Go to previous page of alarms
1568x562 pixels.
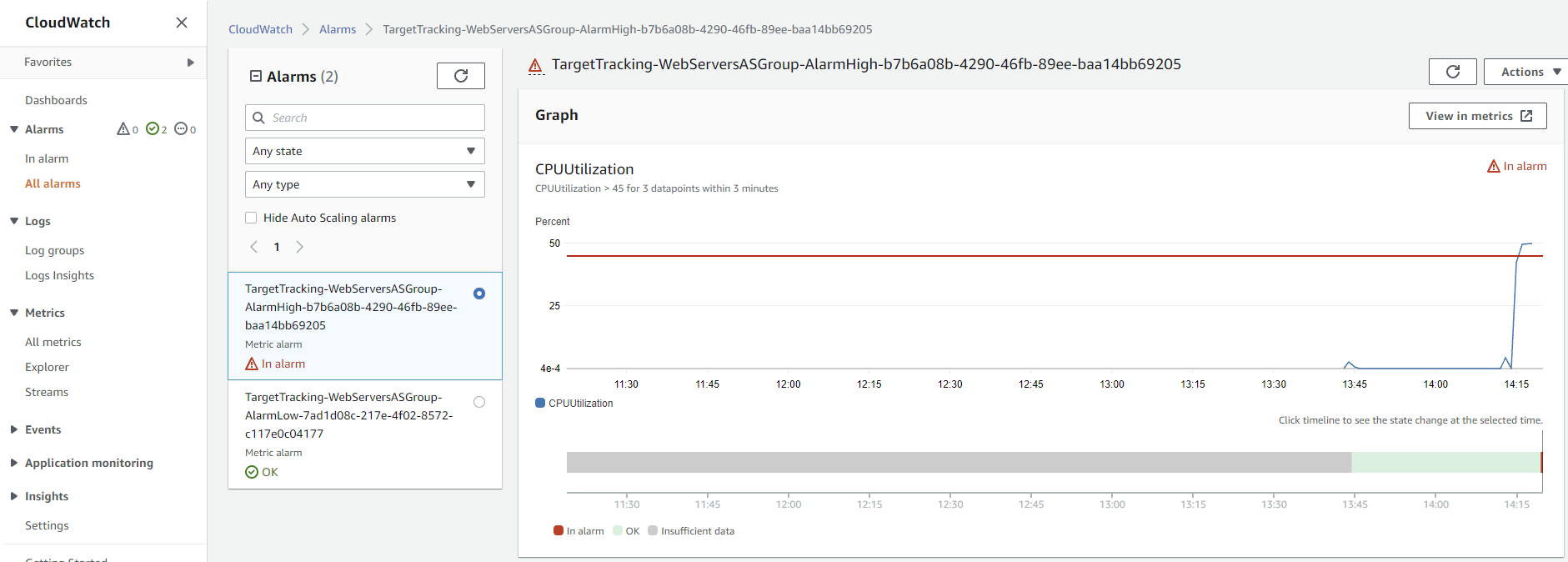coord(254,247)
